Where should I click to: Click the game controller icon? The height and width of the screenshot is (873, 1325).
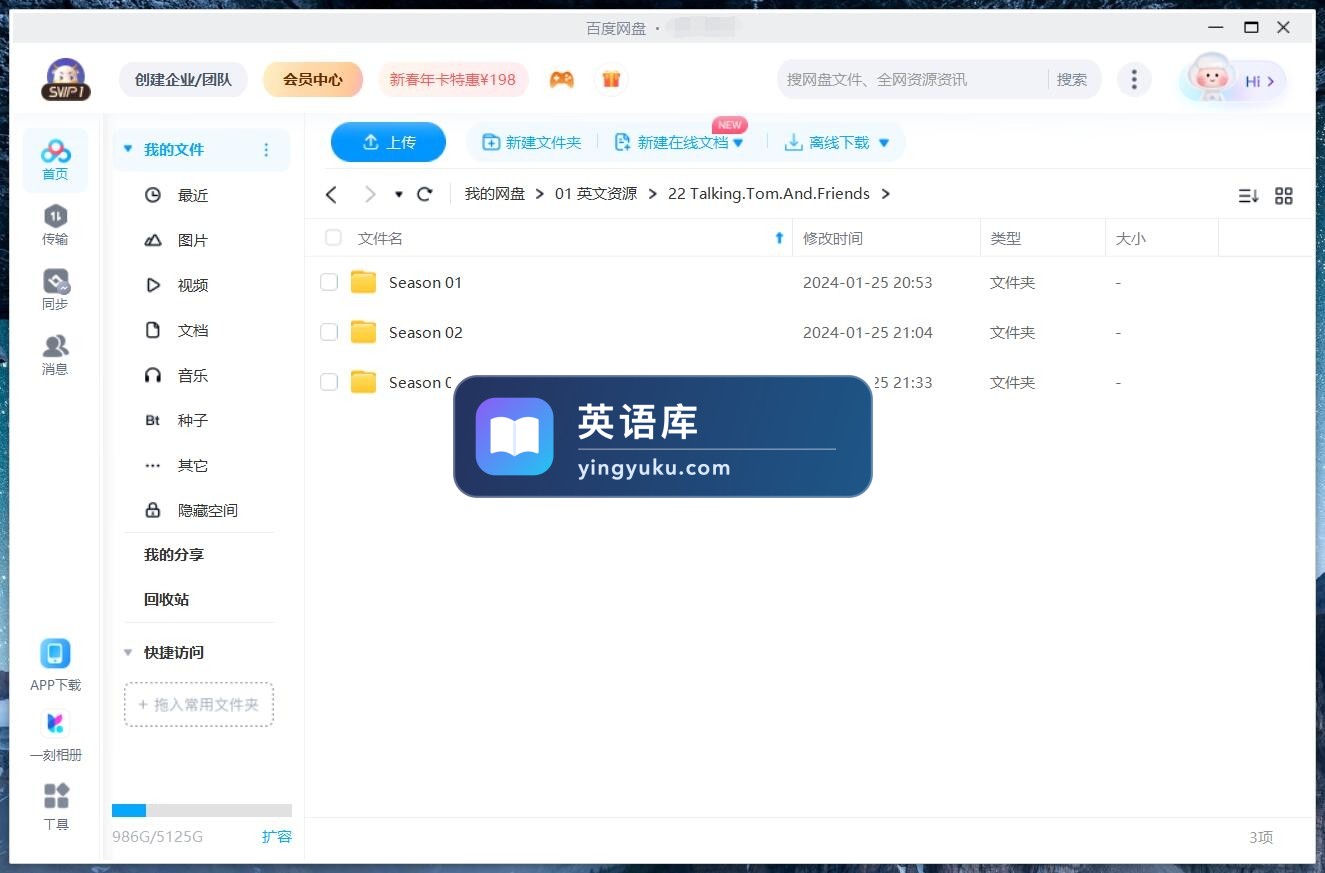[x=562, y=79]
